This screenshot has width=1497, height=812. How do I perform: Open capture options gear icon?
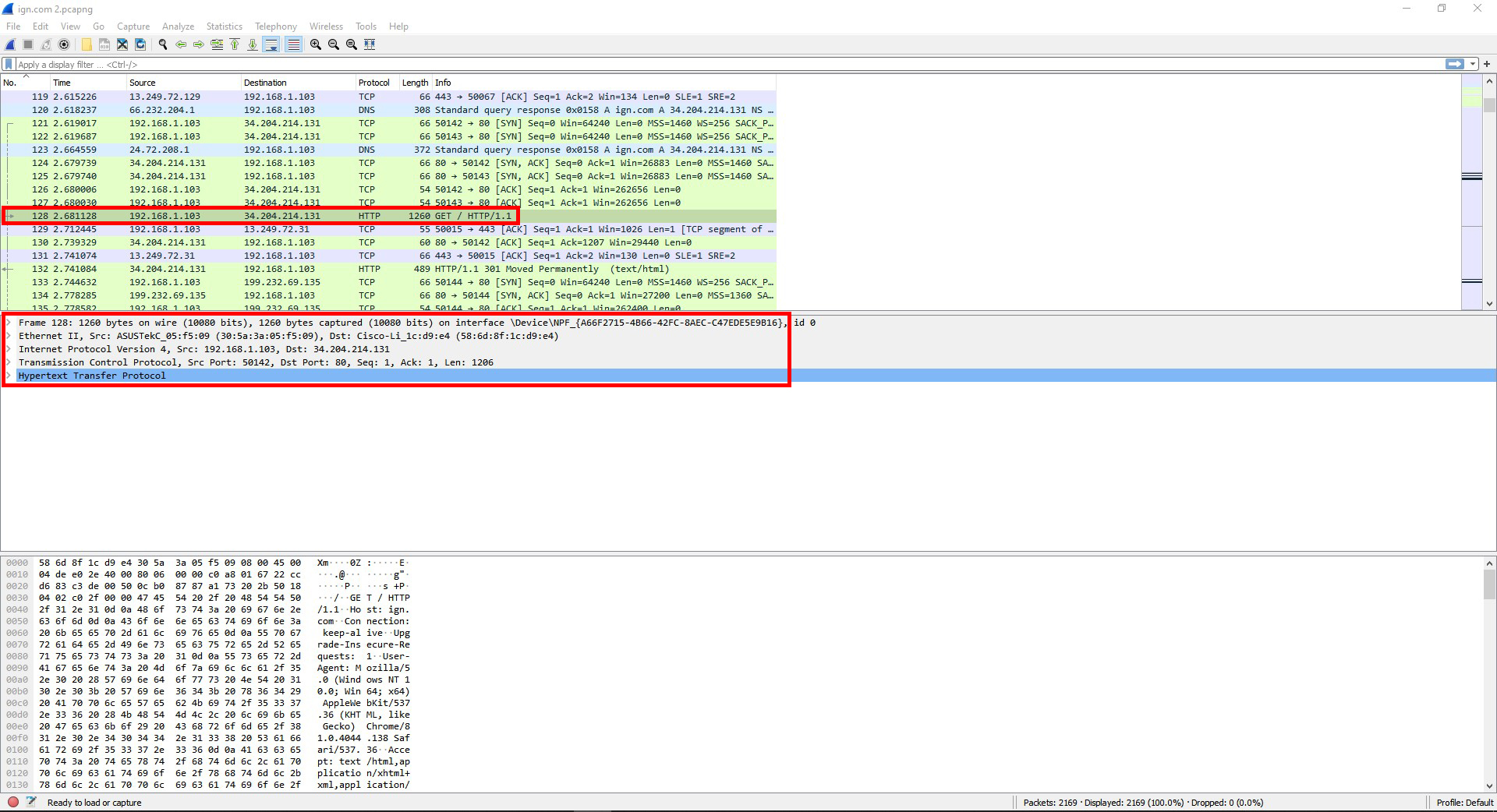pyautogui.click(x=64, y=44)
